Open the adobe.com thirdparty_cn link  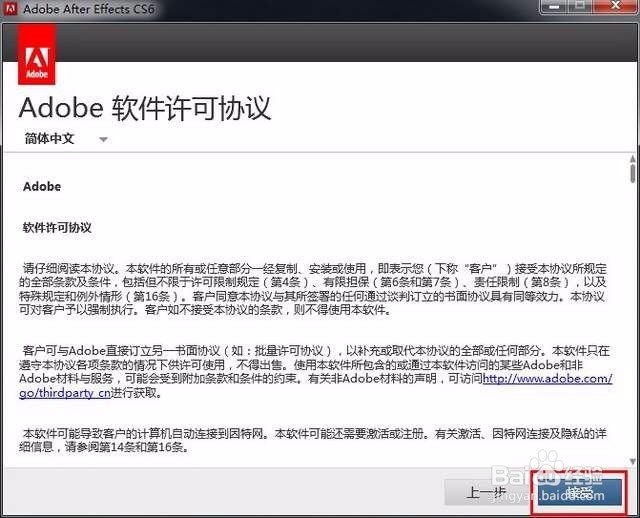pyautogui.click(x=547, y=378)
